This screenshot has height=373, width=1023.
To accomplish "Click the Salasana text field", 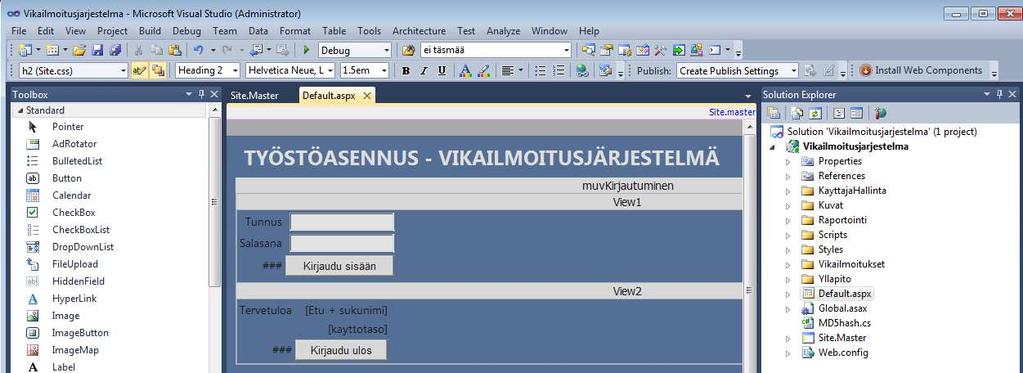I will click(342, 244).
